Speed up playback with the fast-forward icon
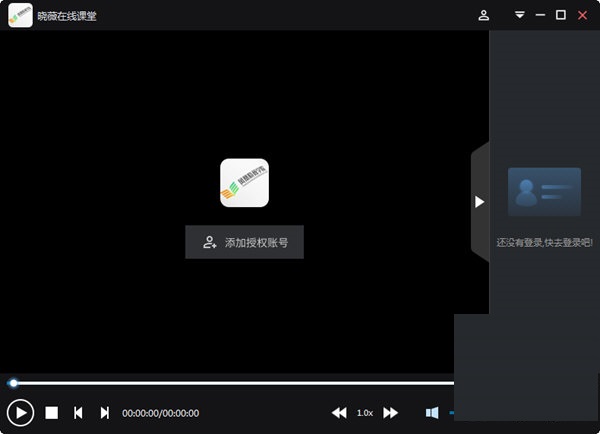Viewport: 600px width, 434px height. [x=391, y=412]
